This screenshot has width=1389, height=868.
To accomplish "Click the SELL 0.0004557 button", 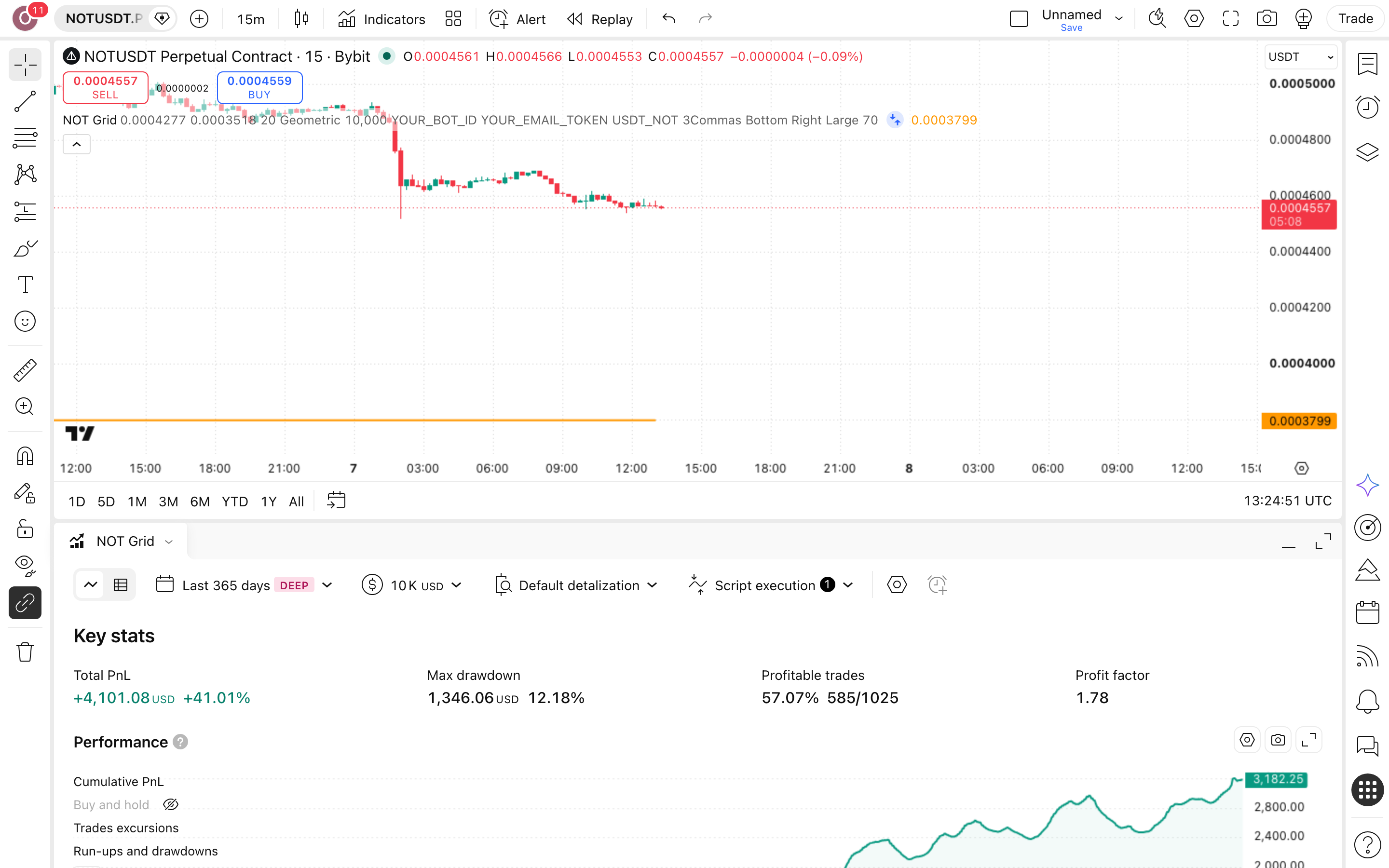I will (106, 88).
